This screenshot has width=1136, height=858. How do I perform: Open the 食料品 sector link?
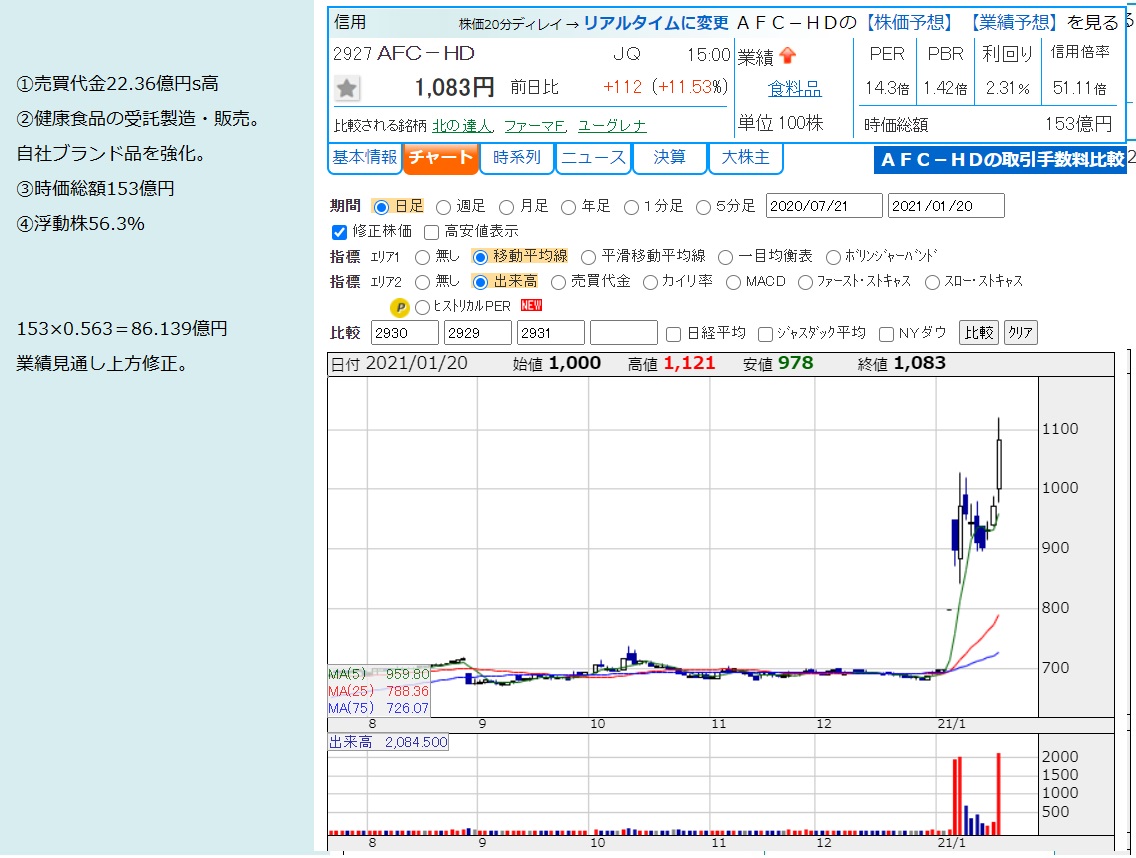[795, 89]
